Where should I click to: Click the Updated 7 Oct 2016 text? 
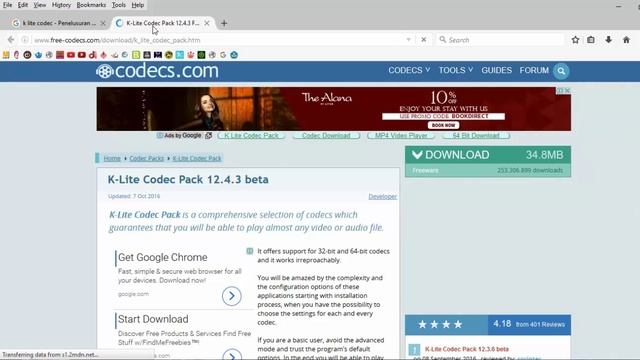click(x=134, y=196)
